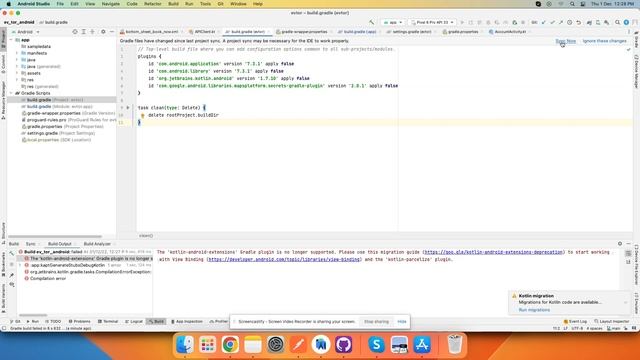This screenshot has height=360, width=640.
Task: Open the Terminal tool window tab
Action: point(108,322)
